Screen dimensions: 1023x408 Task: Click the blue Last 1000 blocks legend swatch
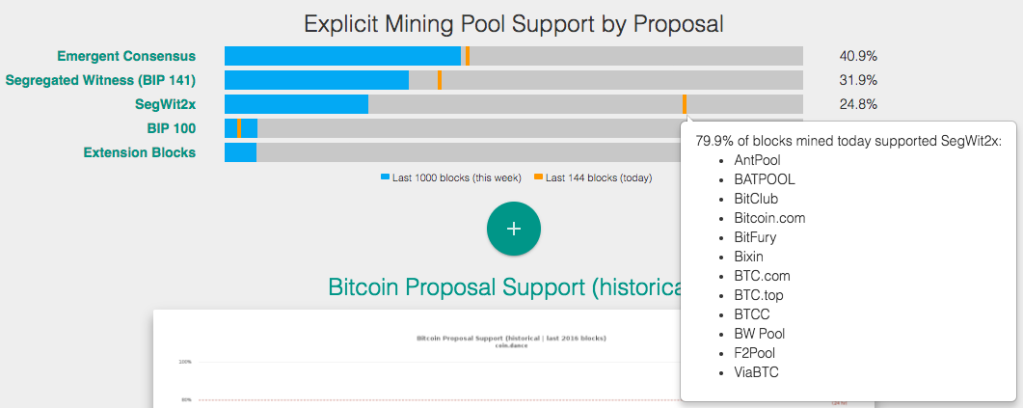click(385, 177)
